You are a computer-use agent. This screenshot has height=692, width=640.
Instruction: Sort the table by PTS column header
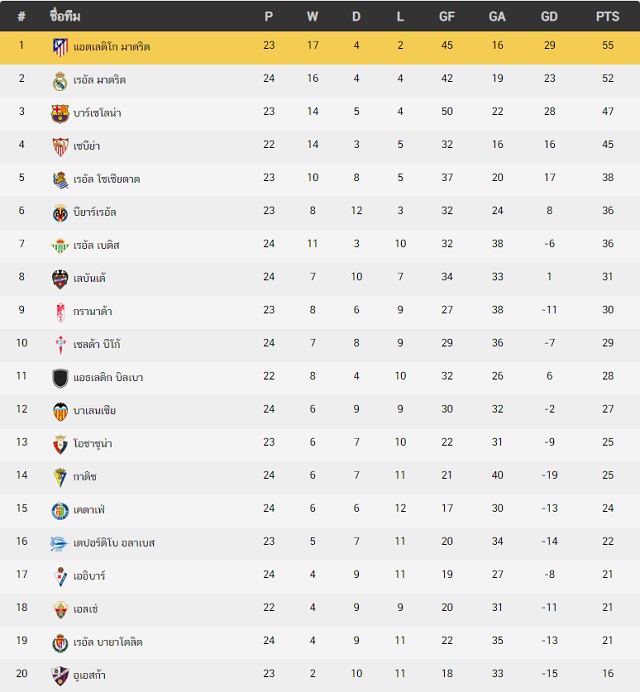click(x=607, y=16)
